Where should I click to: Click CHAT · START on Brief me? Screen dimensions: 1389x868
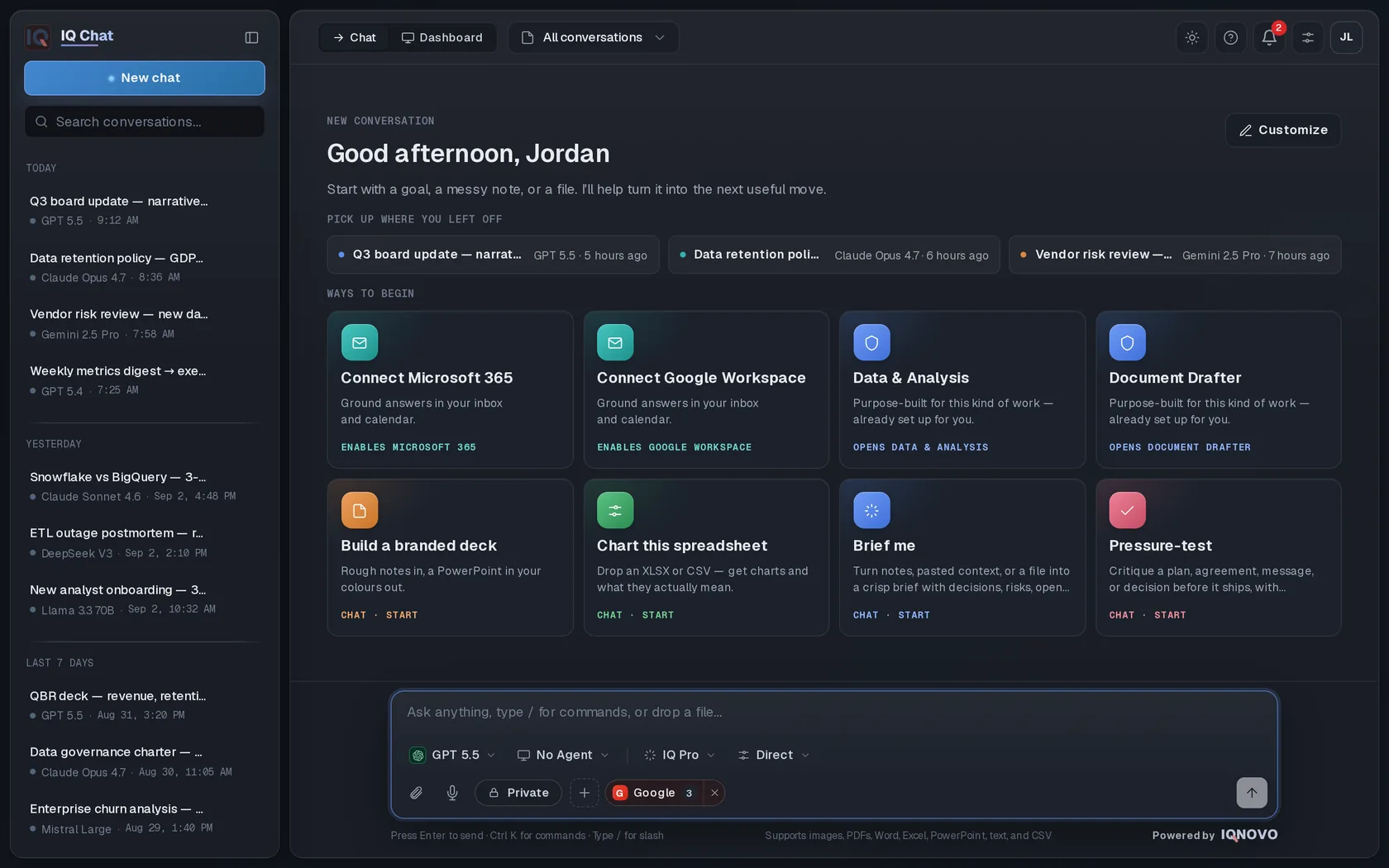[891, 615]
